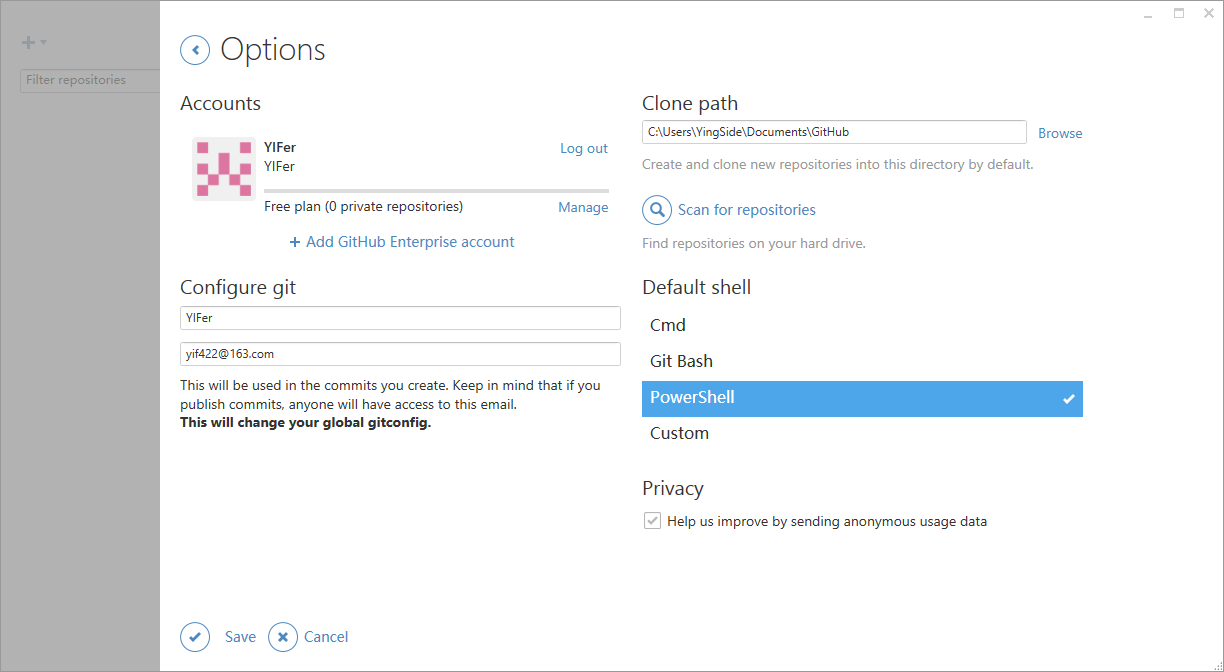Click Browse for clone path
This screenshot has width=1224, height=672.
pyautogui.click(x=1060, y=133)
